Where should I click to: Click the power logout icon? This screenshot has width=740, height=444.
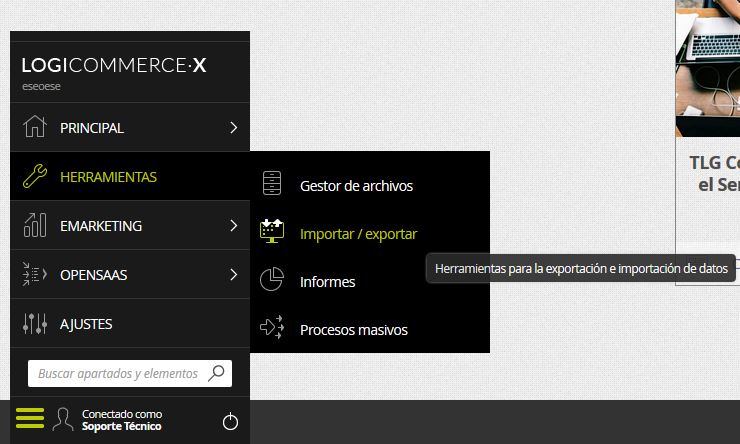tap(230, 421)
